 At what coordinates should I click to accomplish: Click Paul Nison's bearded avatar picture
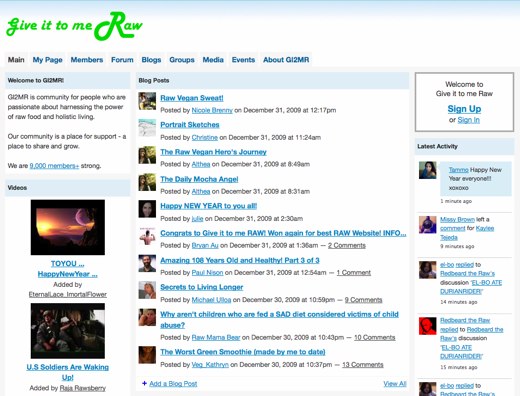[x=147, y=263]
